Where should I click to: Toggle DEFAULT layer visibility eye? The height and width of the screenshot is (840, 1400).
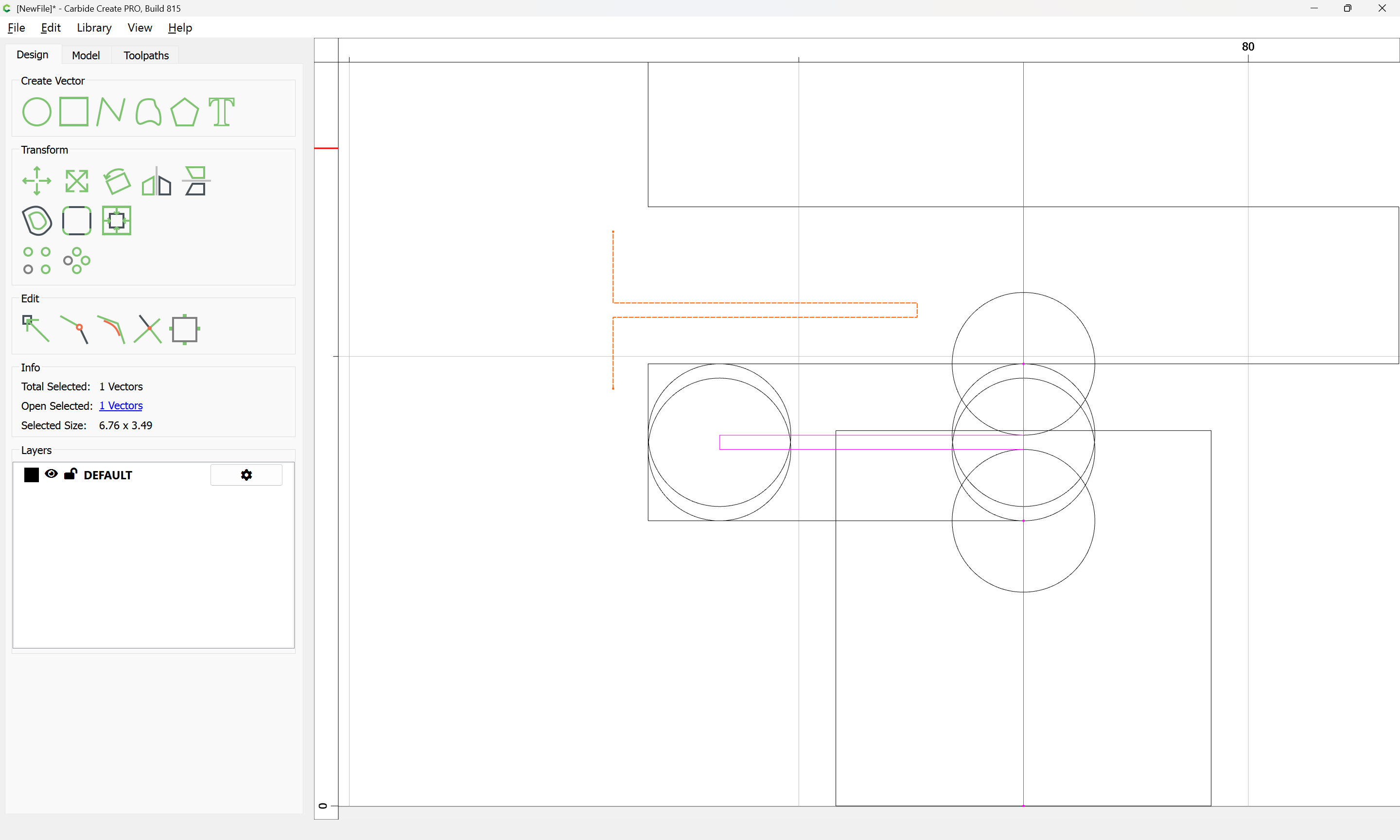coord(51,474)
